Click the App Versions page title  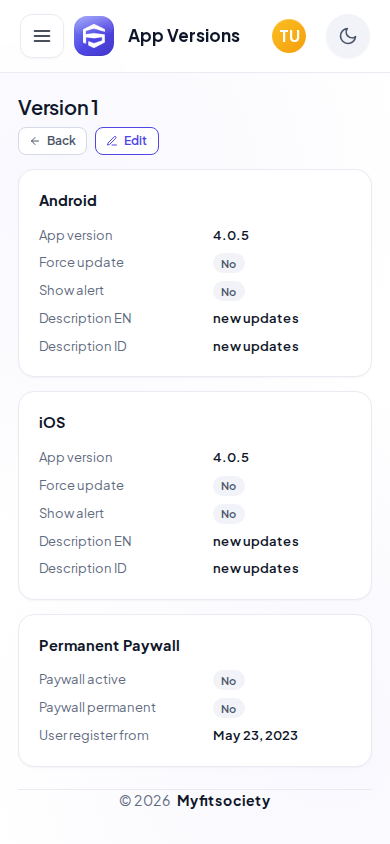pos(184,36)
